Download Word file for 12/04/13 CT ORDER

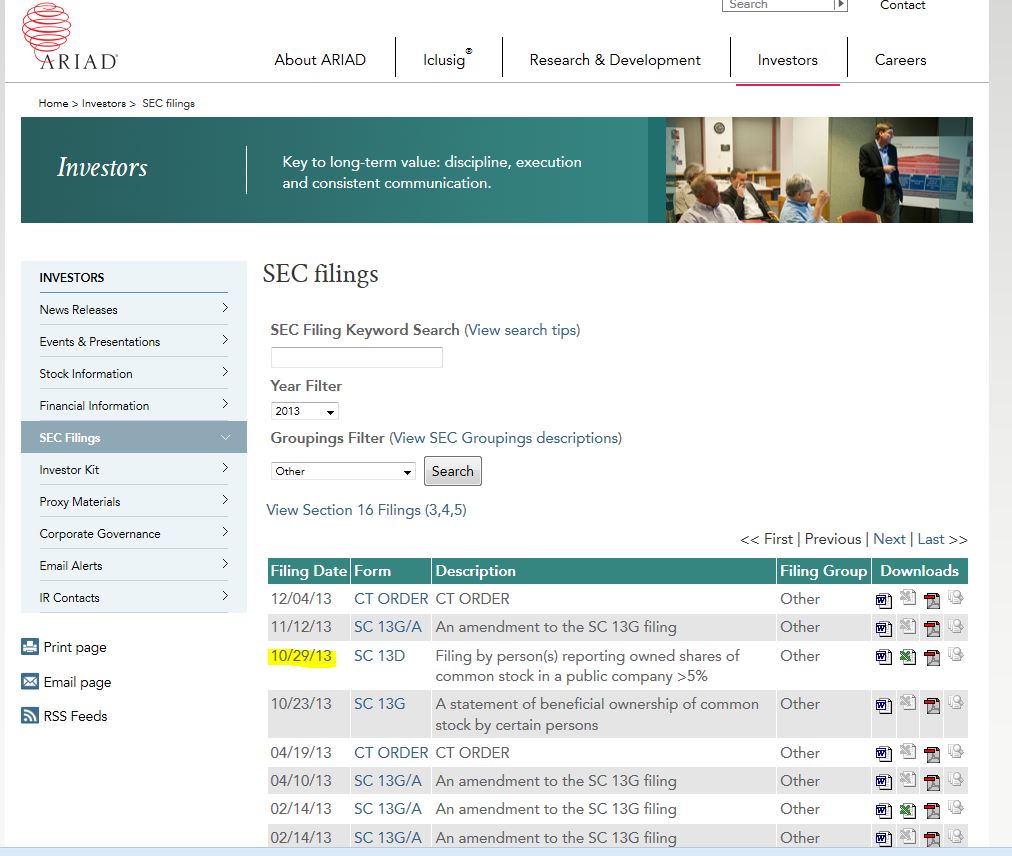(883, 600)
